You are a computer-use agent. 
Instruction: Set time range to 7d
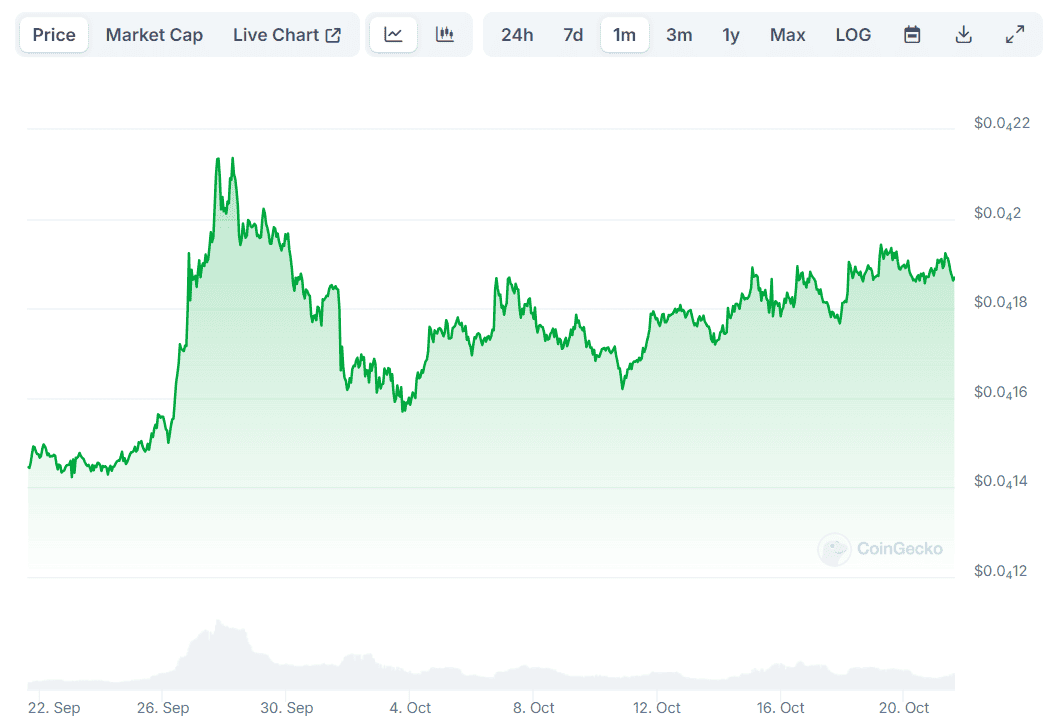click(x=573, y=35)
